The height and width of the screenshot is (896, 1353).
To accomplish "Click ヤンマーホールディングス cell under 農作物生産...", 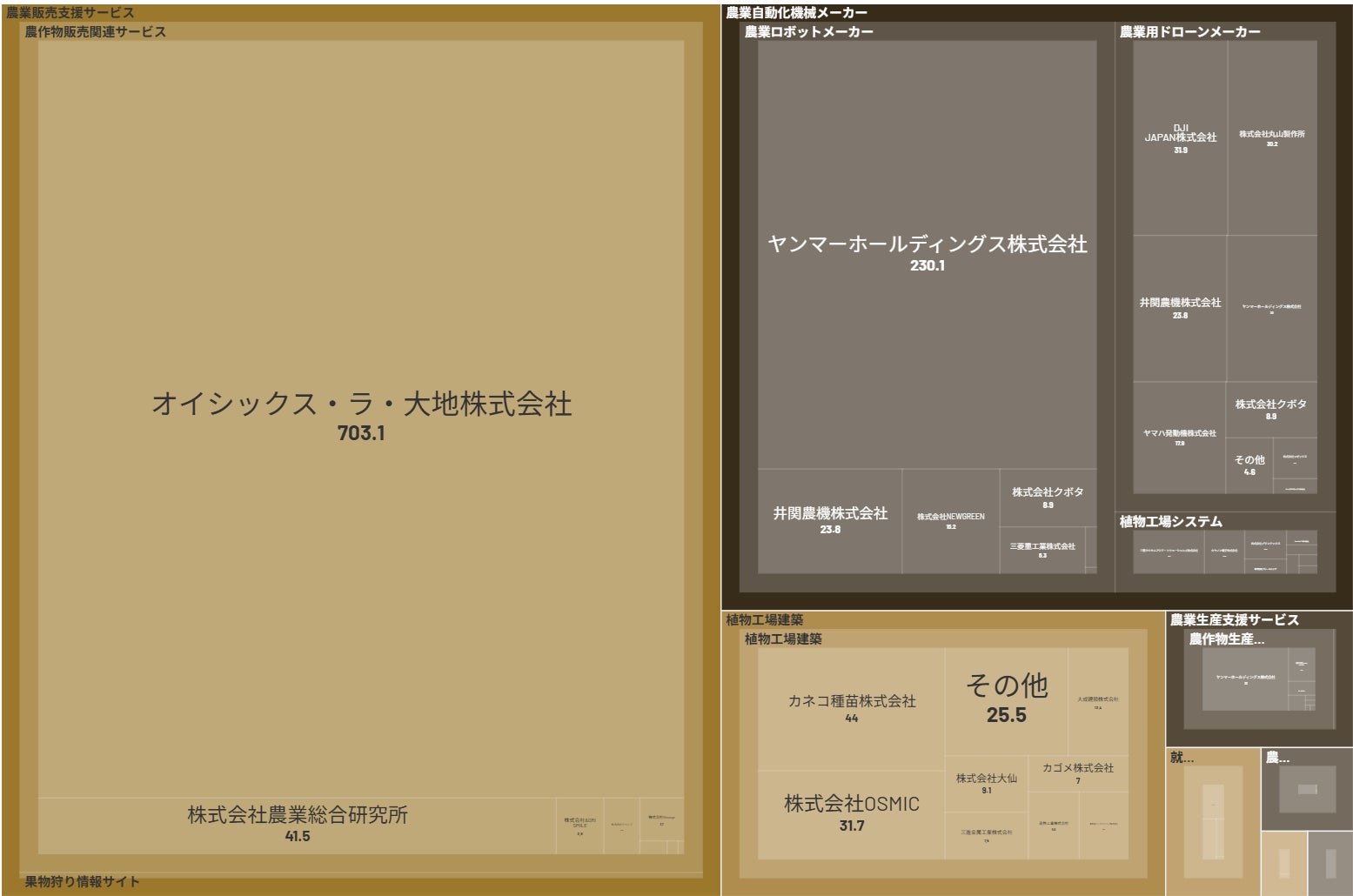I will point(1245,679).
